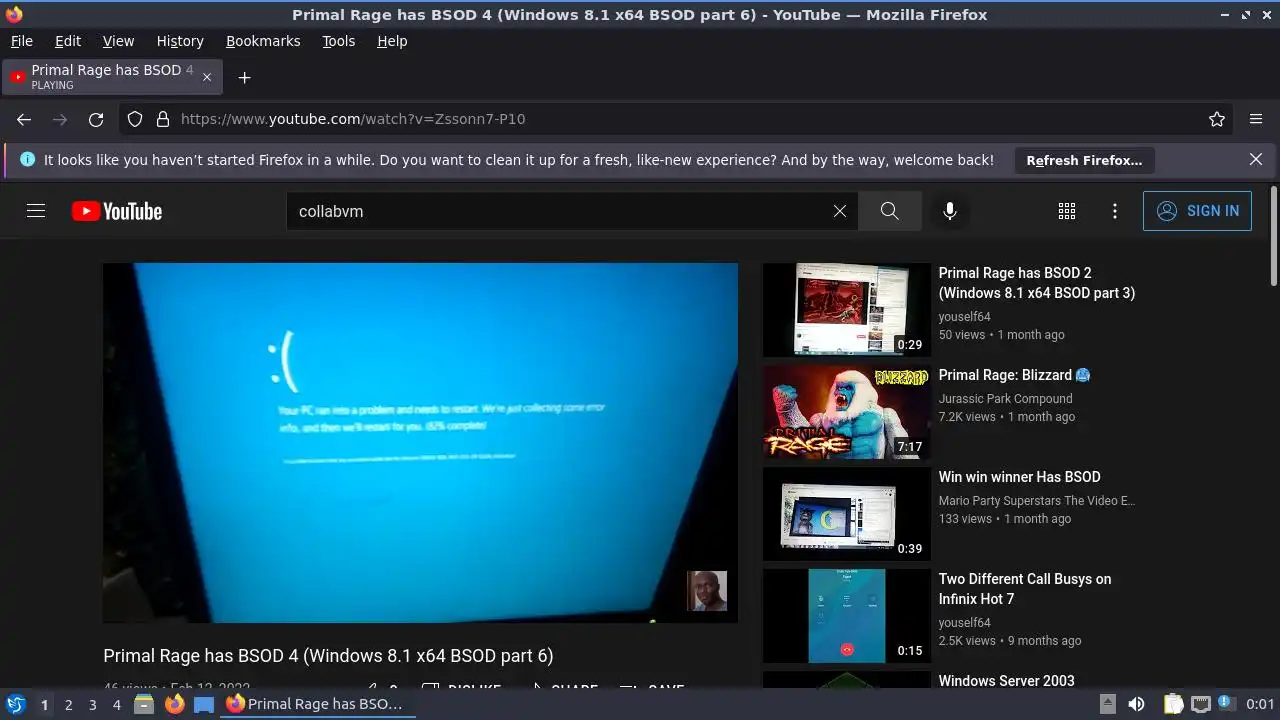
Task: Close the Primal Rage has BSOD 4 tab
Action: 207,77
